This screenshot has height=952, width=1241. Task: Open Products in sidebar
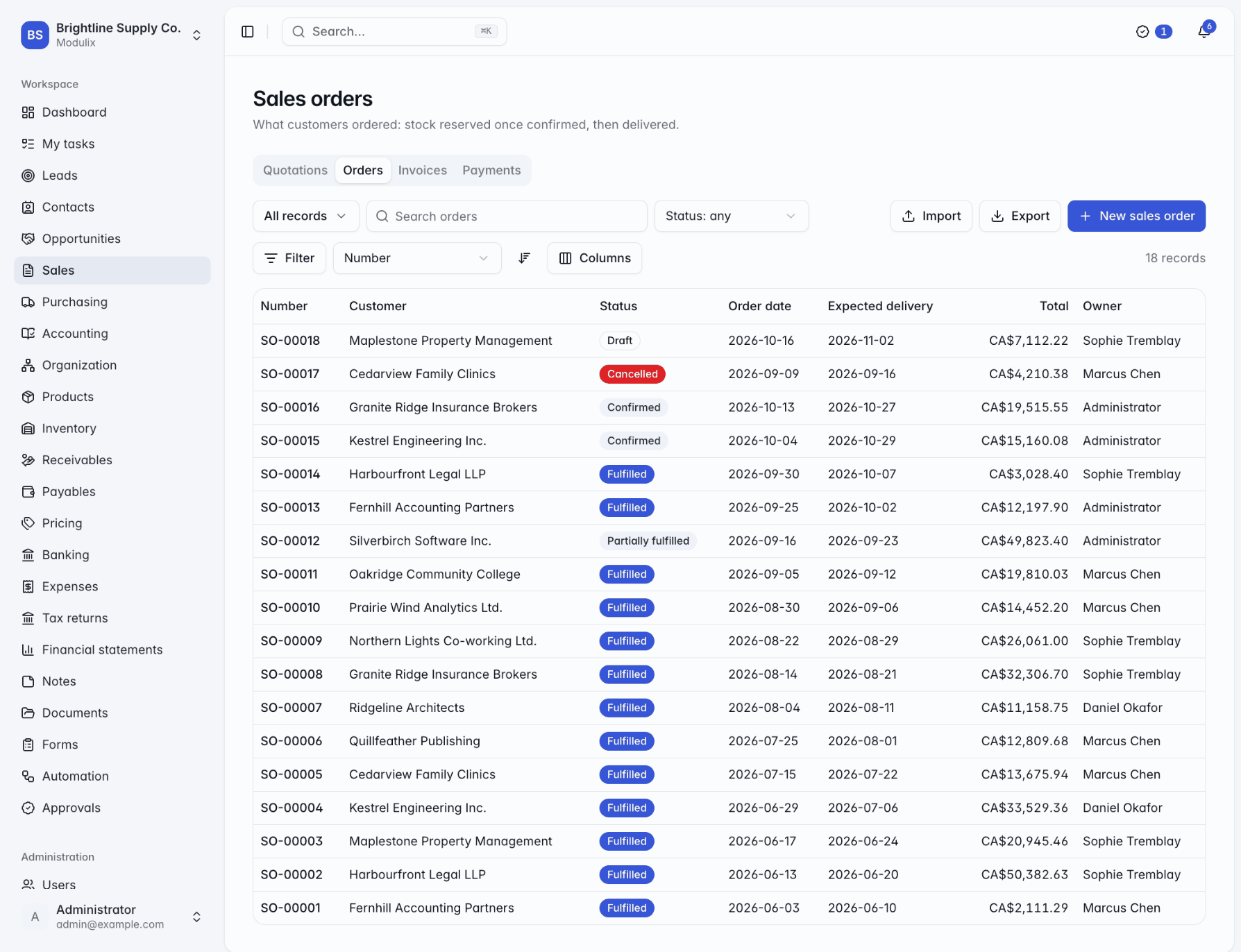coord(112,397)
